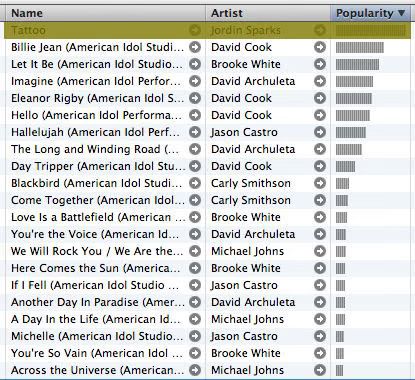Open artist arrow in Long and Winding Road row
The height and width of the screenshot is (380, 415).
coord(320,149)
